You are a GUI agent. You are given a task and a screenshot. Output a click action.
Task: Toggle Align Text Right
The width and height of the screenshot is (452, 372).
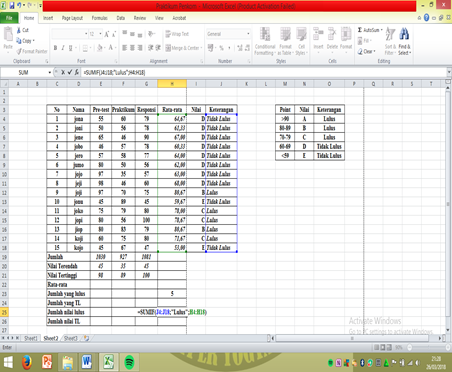tap(140, 48)
